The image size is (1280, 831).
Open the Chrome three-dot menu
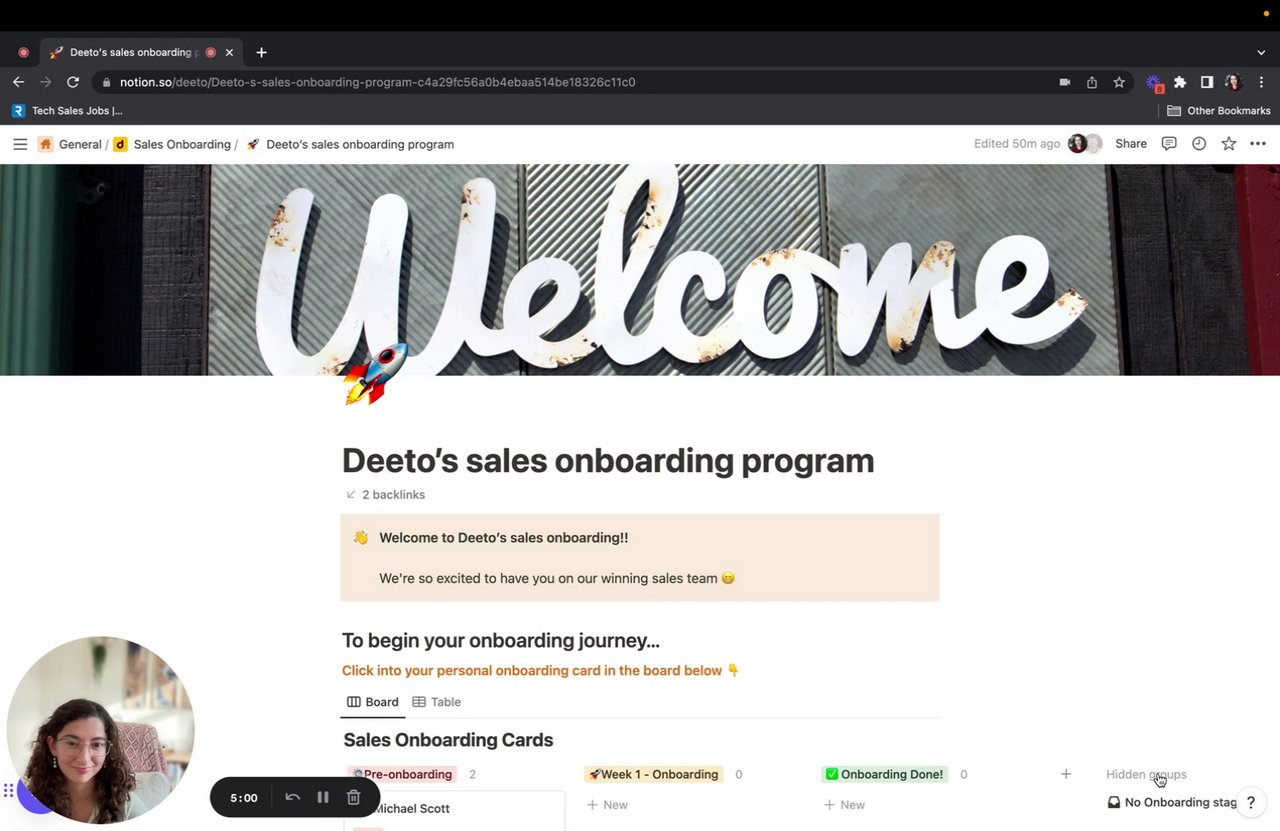(x=1261, y=82)
